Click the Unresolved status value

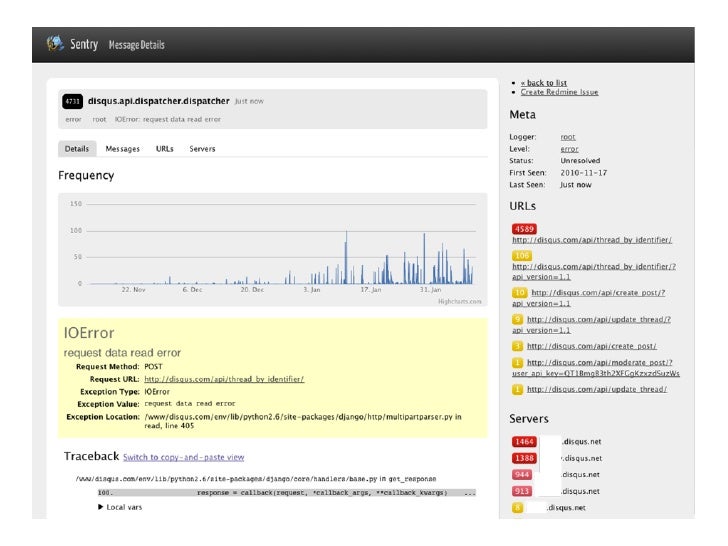(x=580, y=161)
